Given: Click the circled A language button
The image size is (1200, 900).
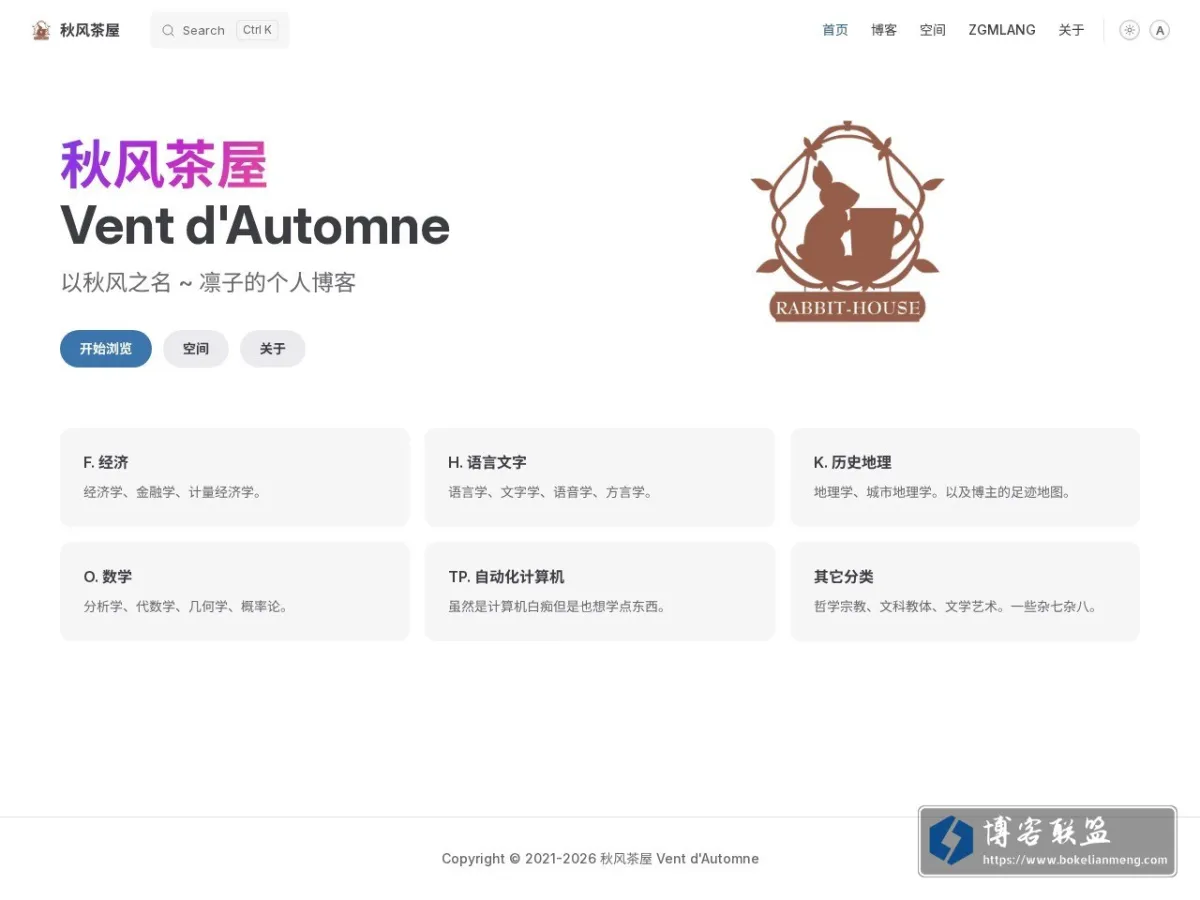Looking at the screenshot, I should click(x=1159, y=30).
